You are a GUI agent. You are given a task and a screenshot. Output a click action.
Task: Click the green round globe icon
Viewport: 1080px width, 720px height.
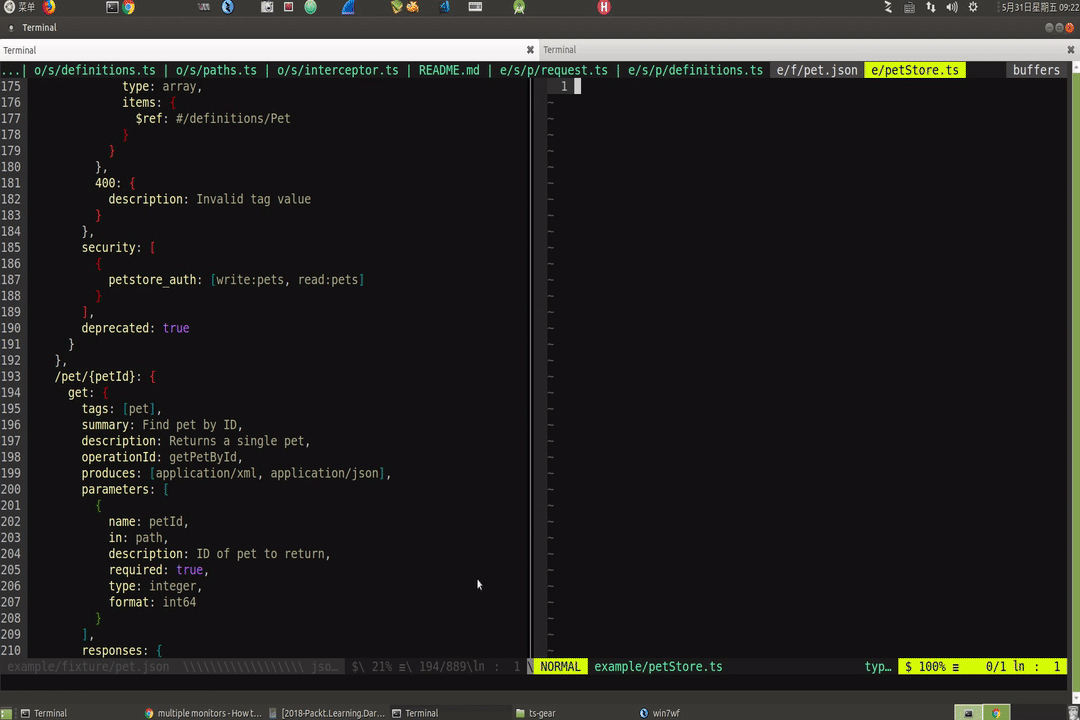coord(311,7)
